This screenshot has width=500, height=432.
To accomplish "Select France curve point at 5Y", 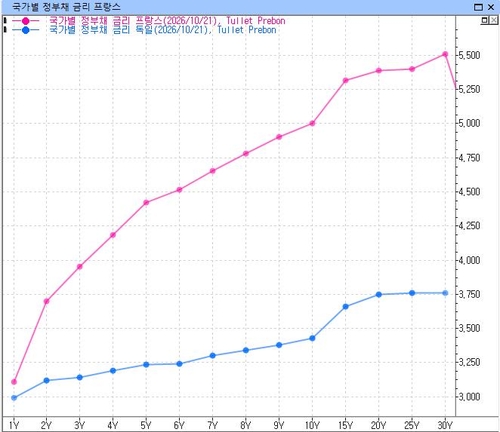I will [146, 203].
